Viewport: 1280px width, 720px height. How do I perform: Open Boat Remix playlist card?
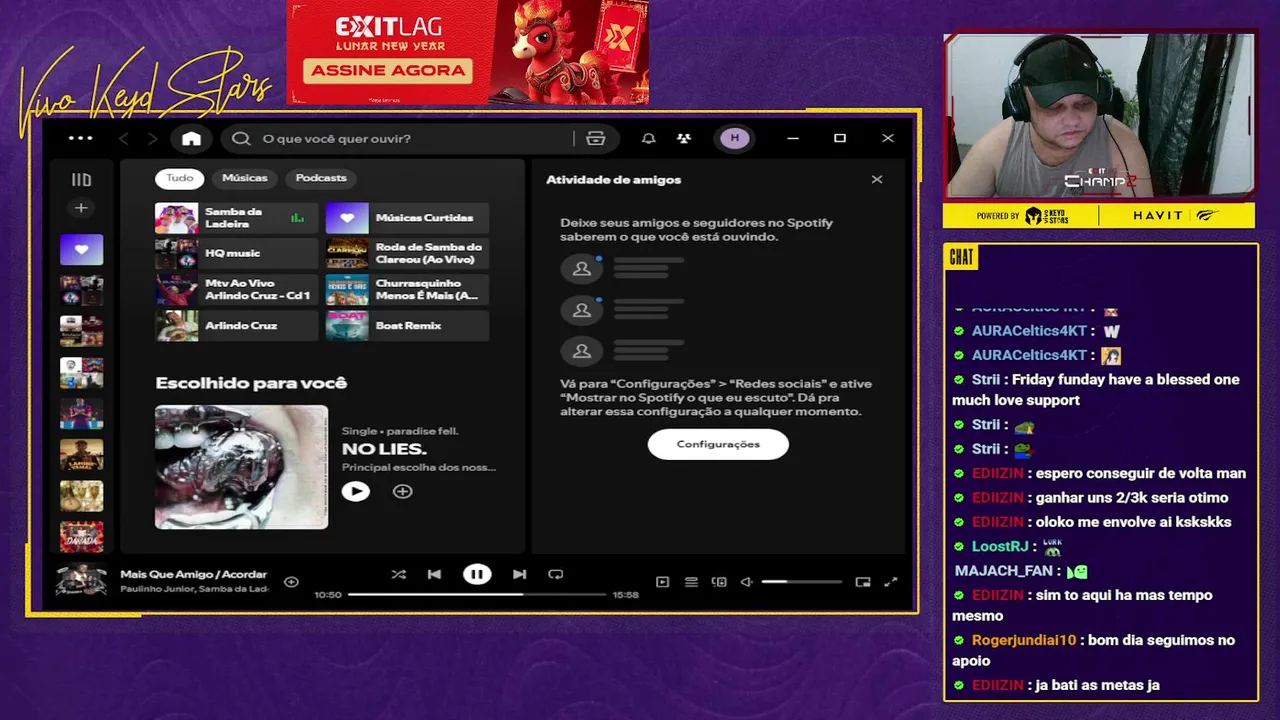tap(407, 325)
